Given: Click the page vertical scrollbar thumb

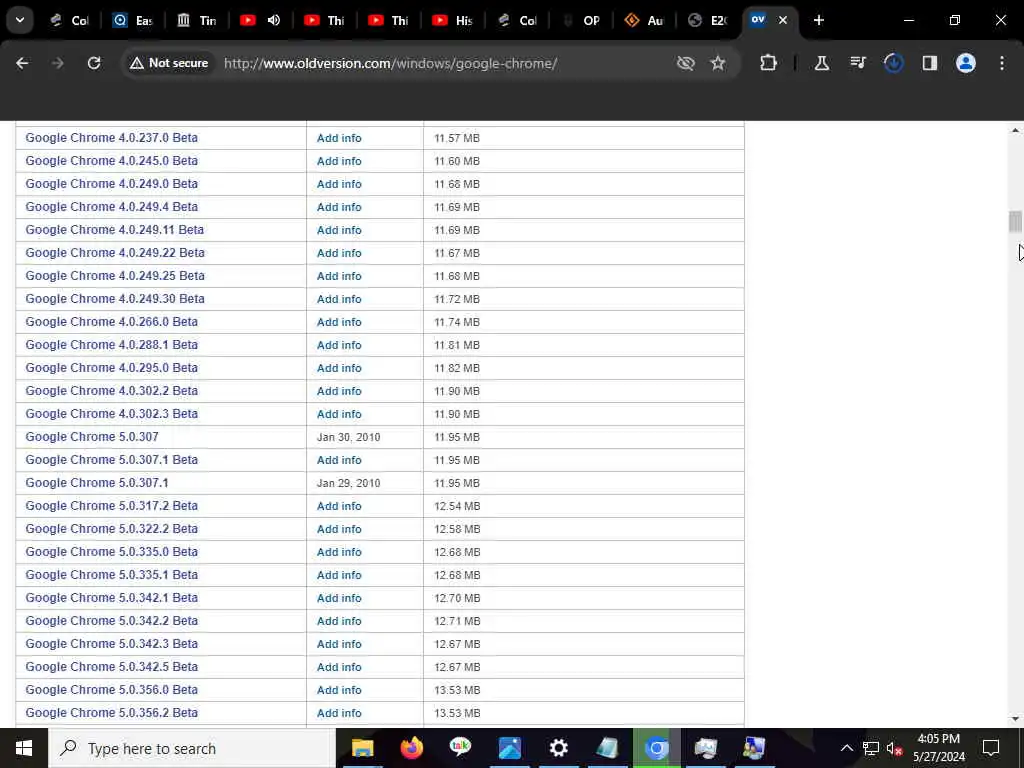Looking at the screenshot, I should [x=1015, y=221].
